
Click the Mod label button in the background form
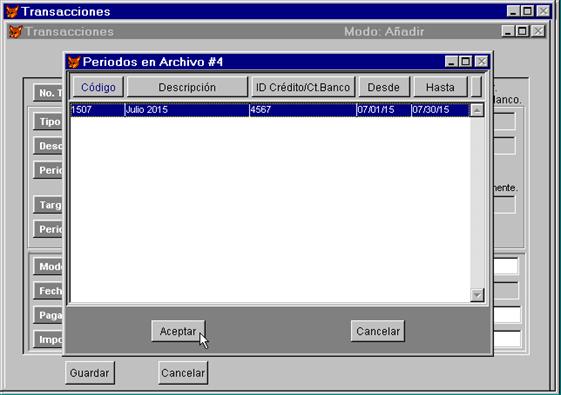coord(49,266)
